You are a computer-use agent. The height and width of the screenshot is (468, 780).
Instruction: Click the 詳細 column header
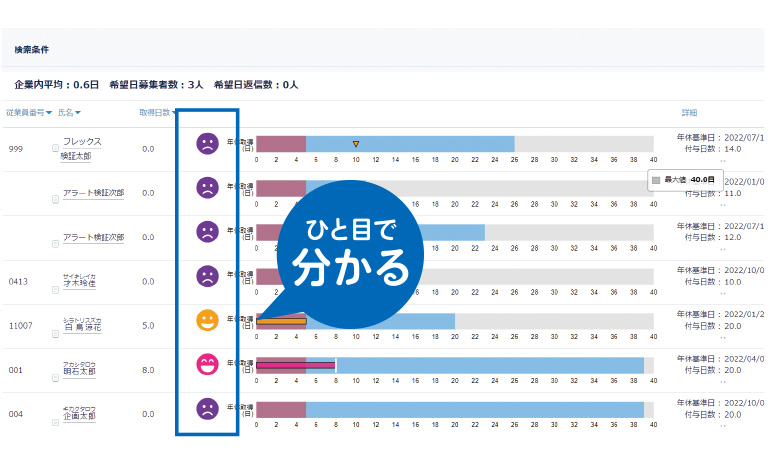pyautogui.click(x=689, y=112)
